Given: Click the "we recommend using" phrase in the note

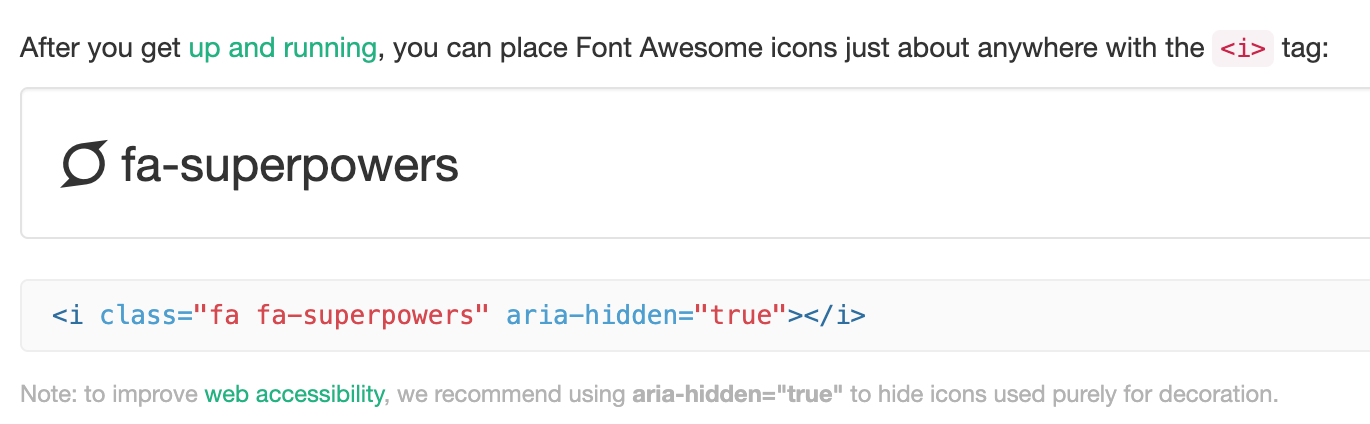Looking at the screenshot, I should pyautogui.click(x=512, y=394).
